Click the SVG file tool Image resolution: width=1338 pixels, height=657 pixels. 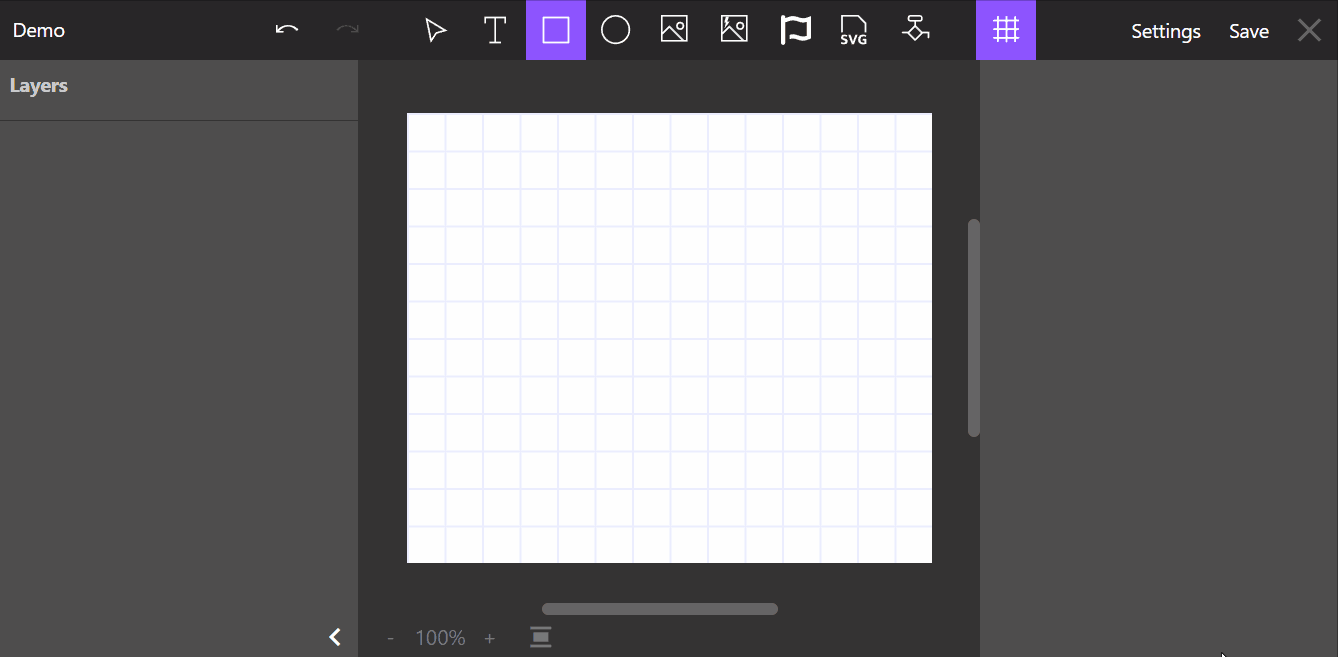coord(854,30)
